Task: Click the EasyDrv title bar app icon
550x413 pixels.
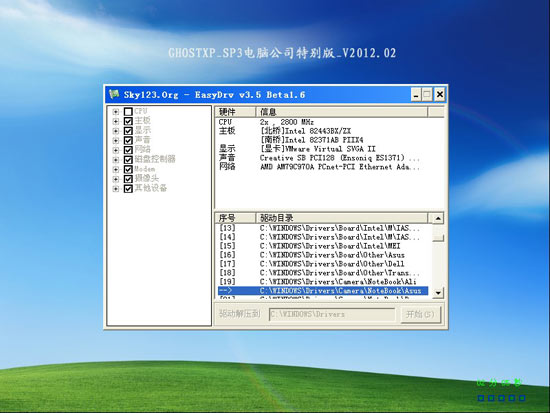Action: tap(114, 94)
